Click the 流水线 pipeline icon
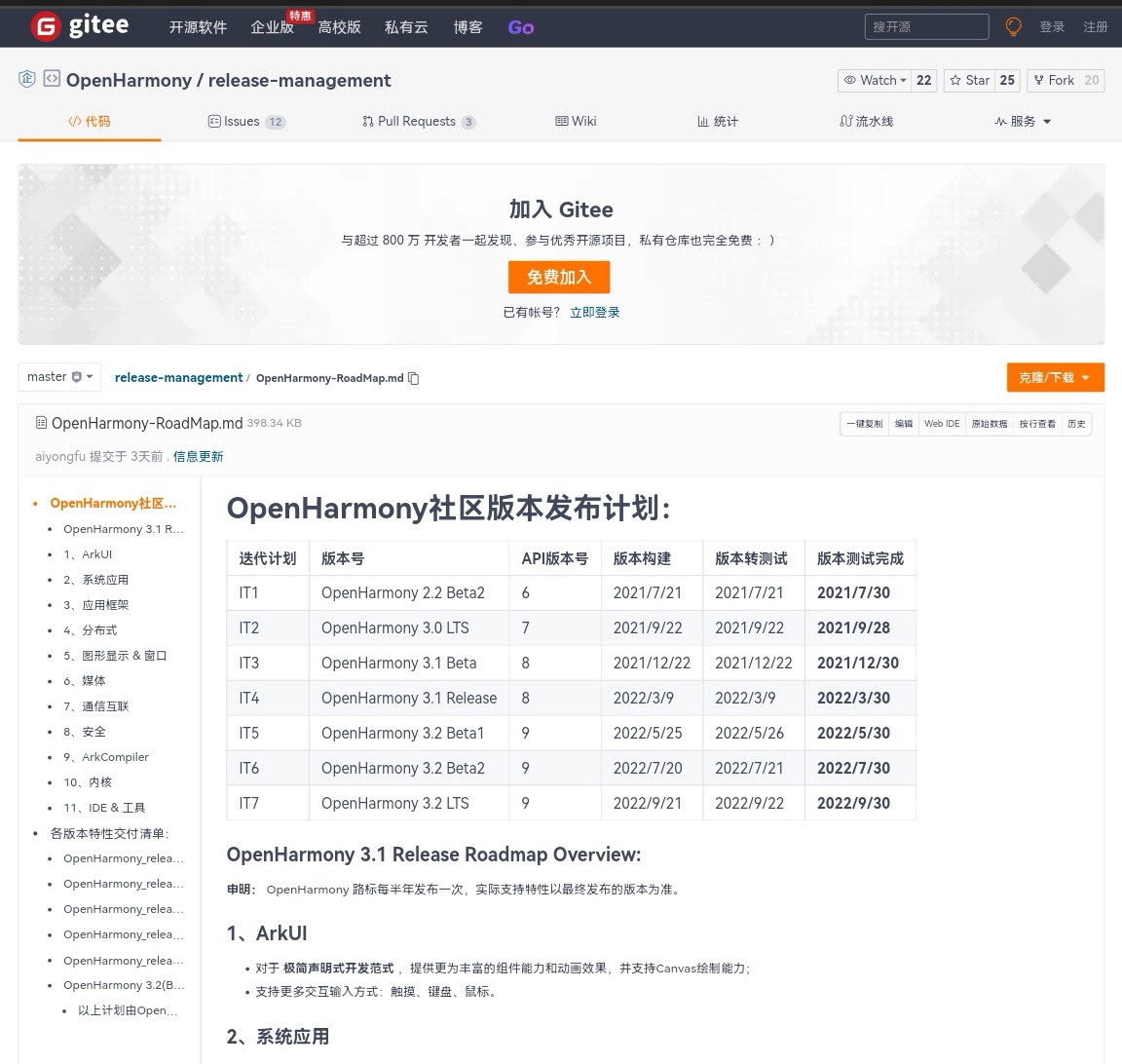This screenshot has height=1064, width=1122. pos(847,121)
